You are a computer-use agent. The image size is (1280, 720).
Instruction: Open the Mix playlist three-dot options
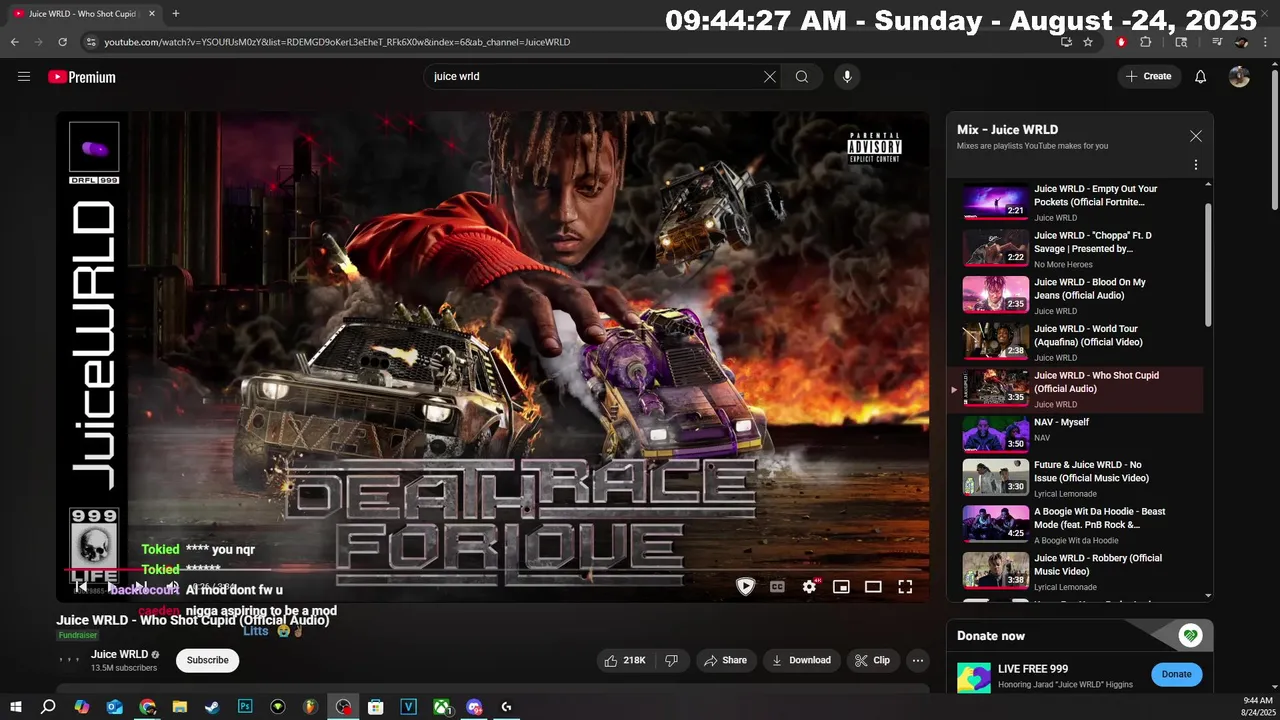(x=1196, y=165)
